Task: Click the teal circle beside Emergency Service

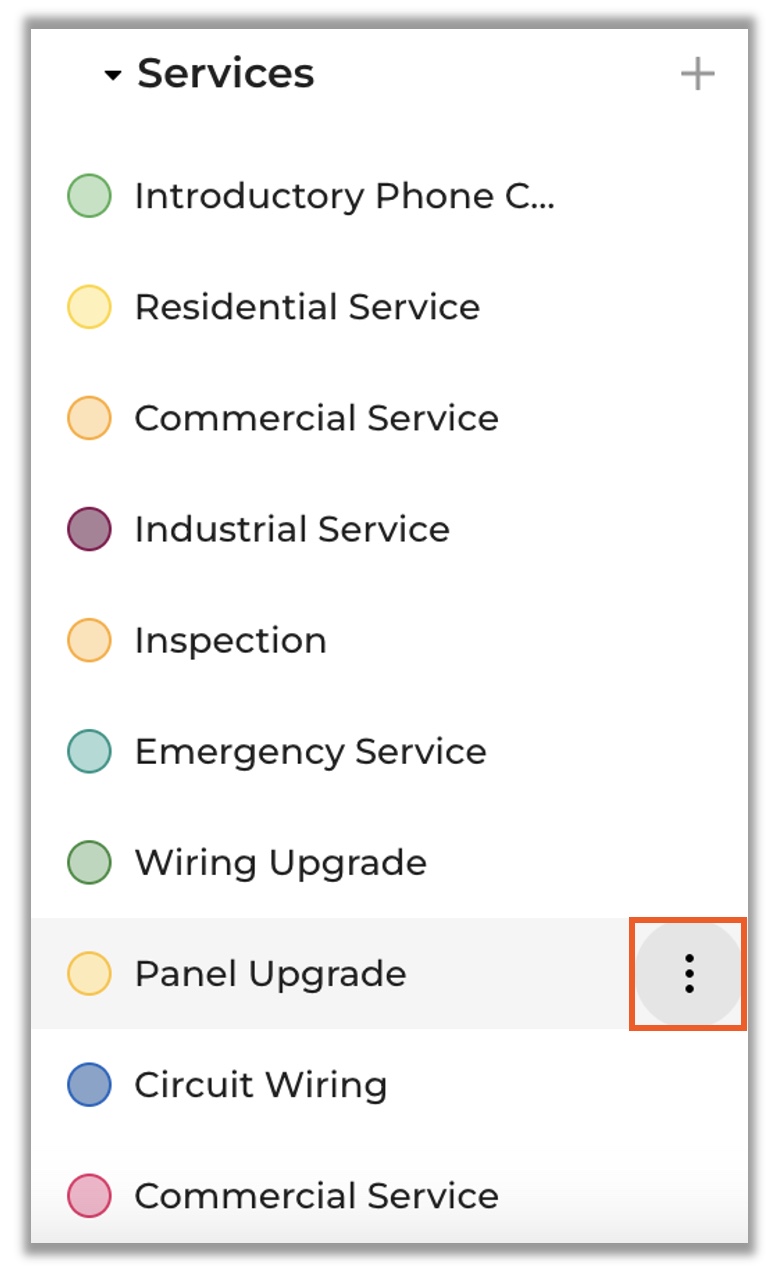Action: coord(89,751)
